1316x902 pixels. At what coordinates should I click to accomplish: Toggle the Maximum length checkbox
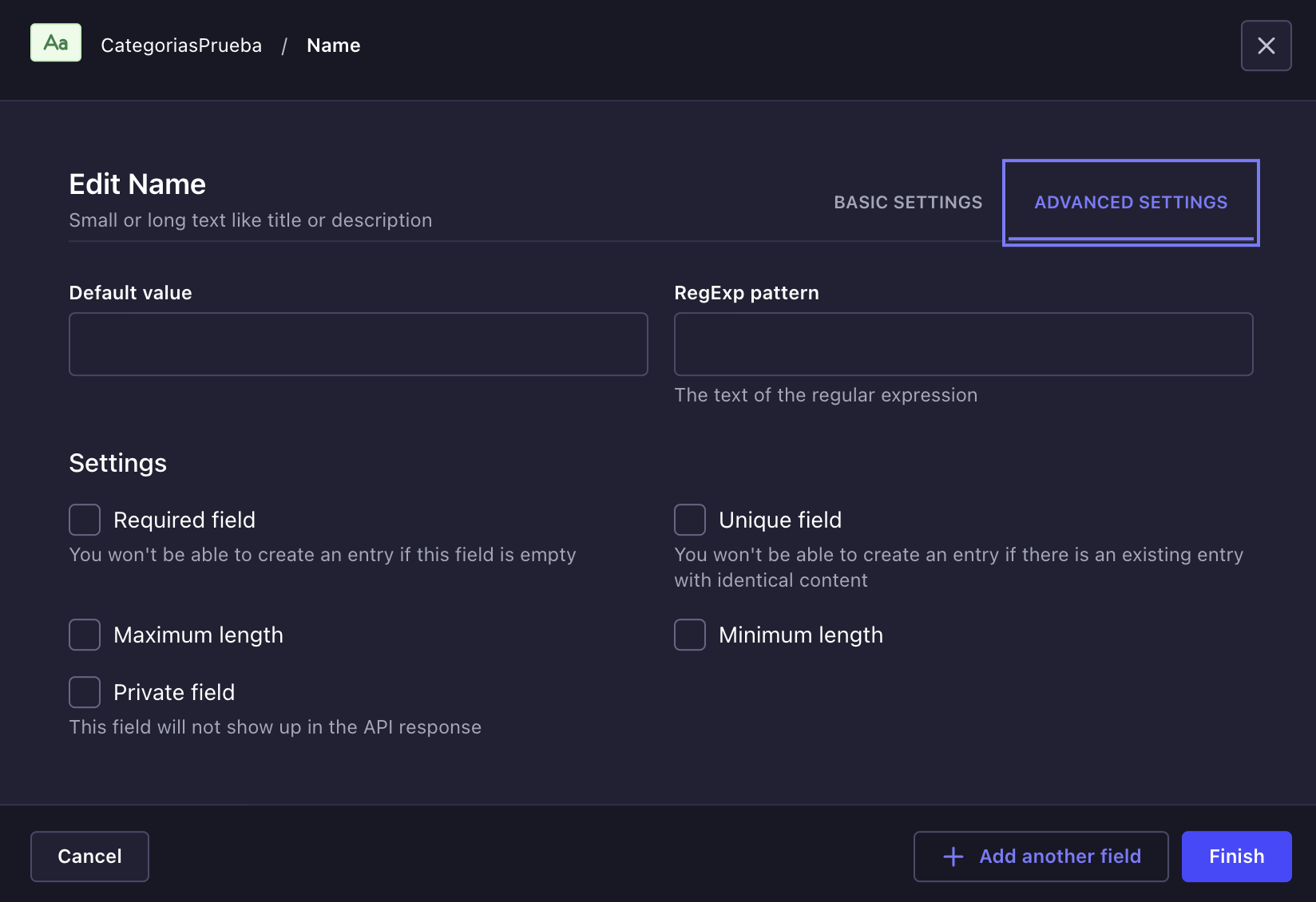pyautogui.click(x=85, y=635)
